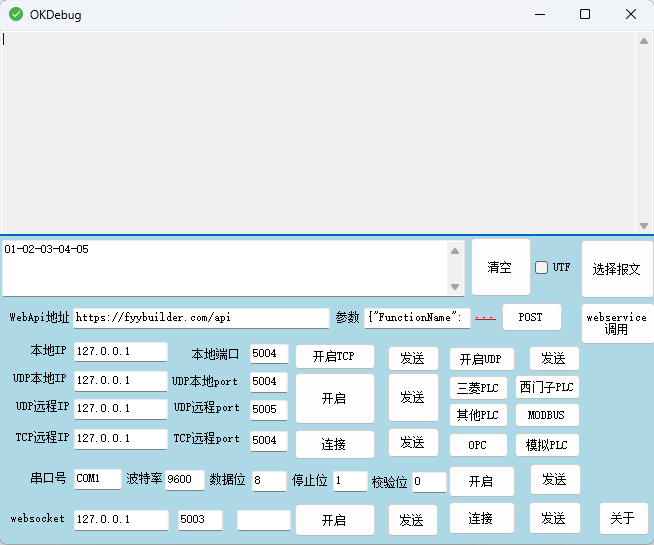
Task: Click the OPC button
Action: tap(478, 445)
